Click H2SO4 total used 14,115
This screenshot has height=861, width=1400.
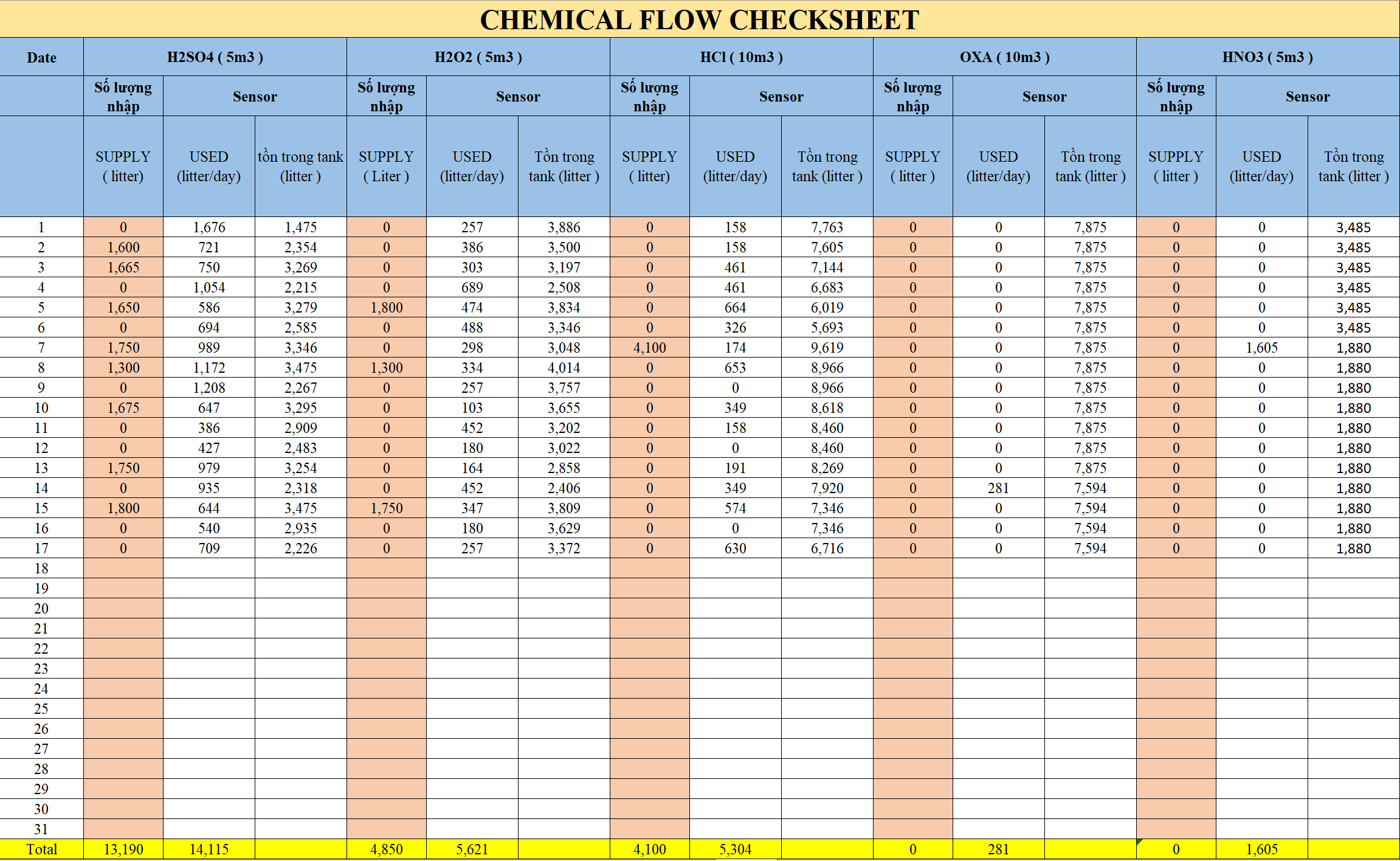coord(209,849)
